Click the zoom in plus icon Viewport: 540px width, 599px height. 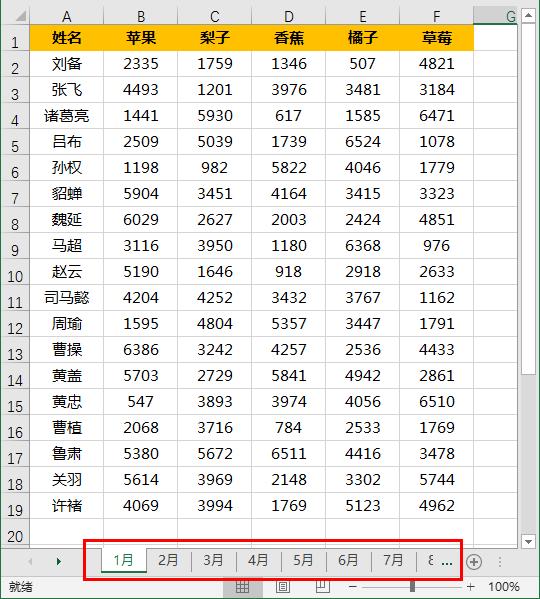point(471,587)
